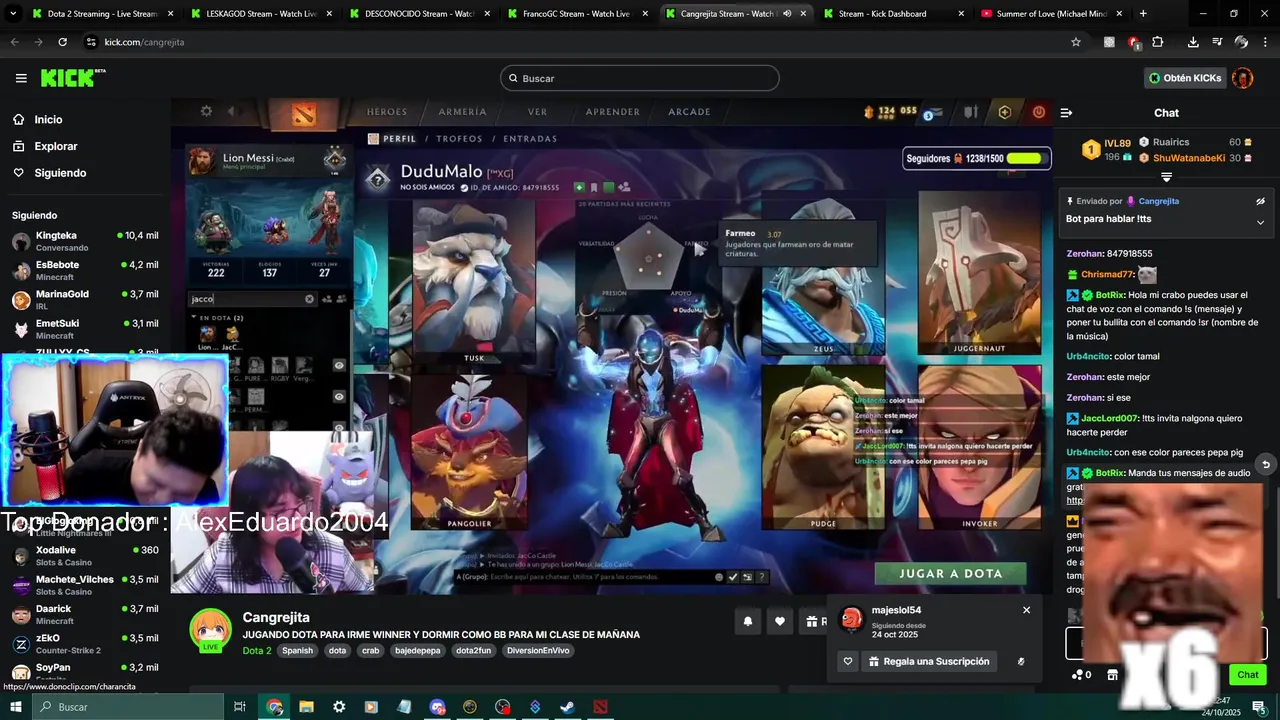Open a new Chrome tab
Screen dimensions: 1280x720
coord(1143,14)
